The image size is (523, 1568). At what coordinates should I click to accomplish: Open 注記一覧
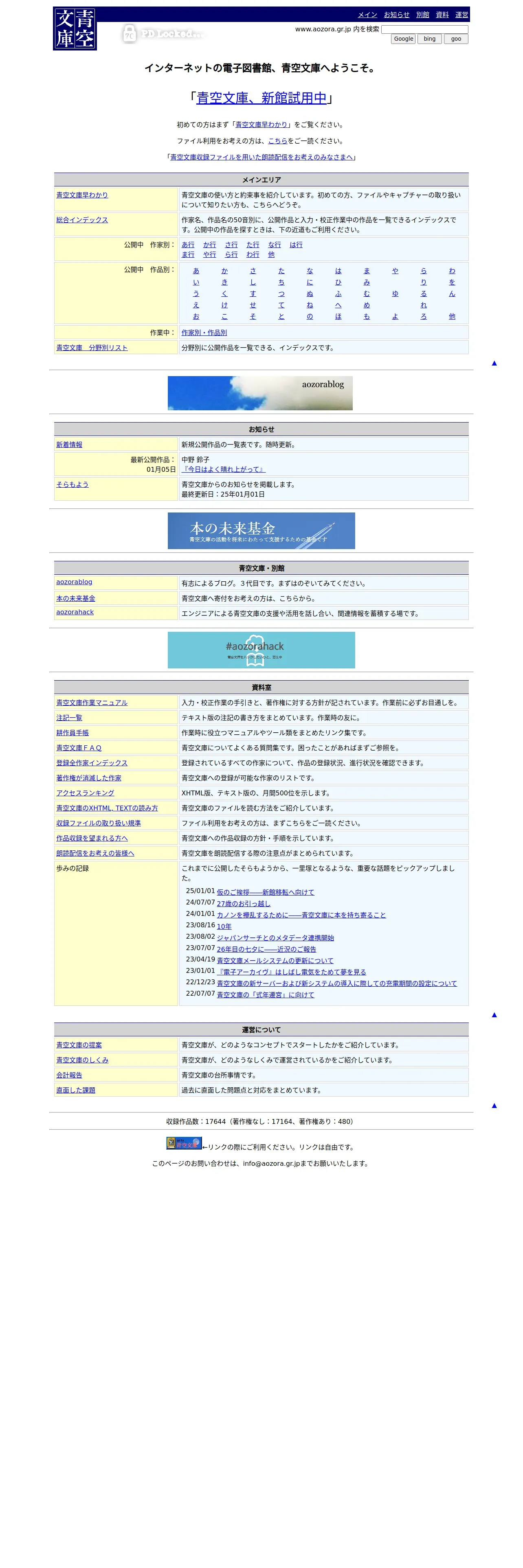(x=69, y=718)
